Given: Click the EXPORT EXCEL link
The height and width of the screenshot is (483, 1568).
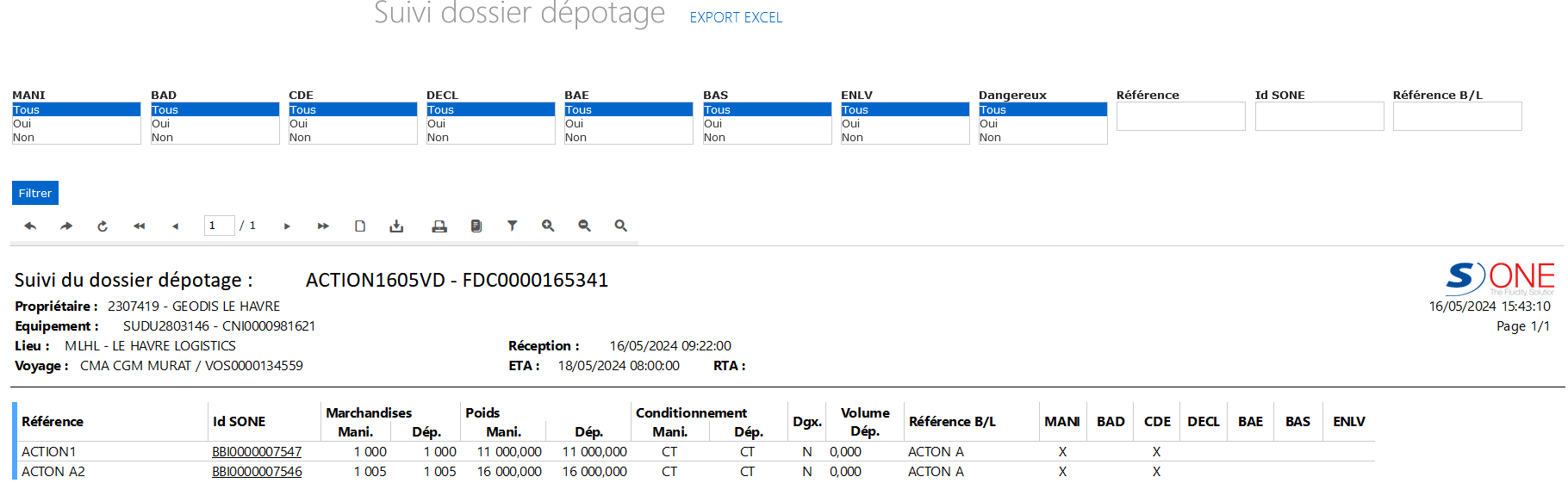Looking at the screenshot, I should click(x=736, y=17).
